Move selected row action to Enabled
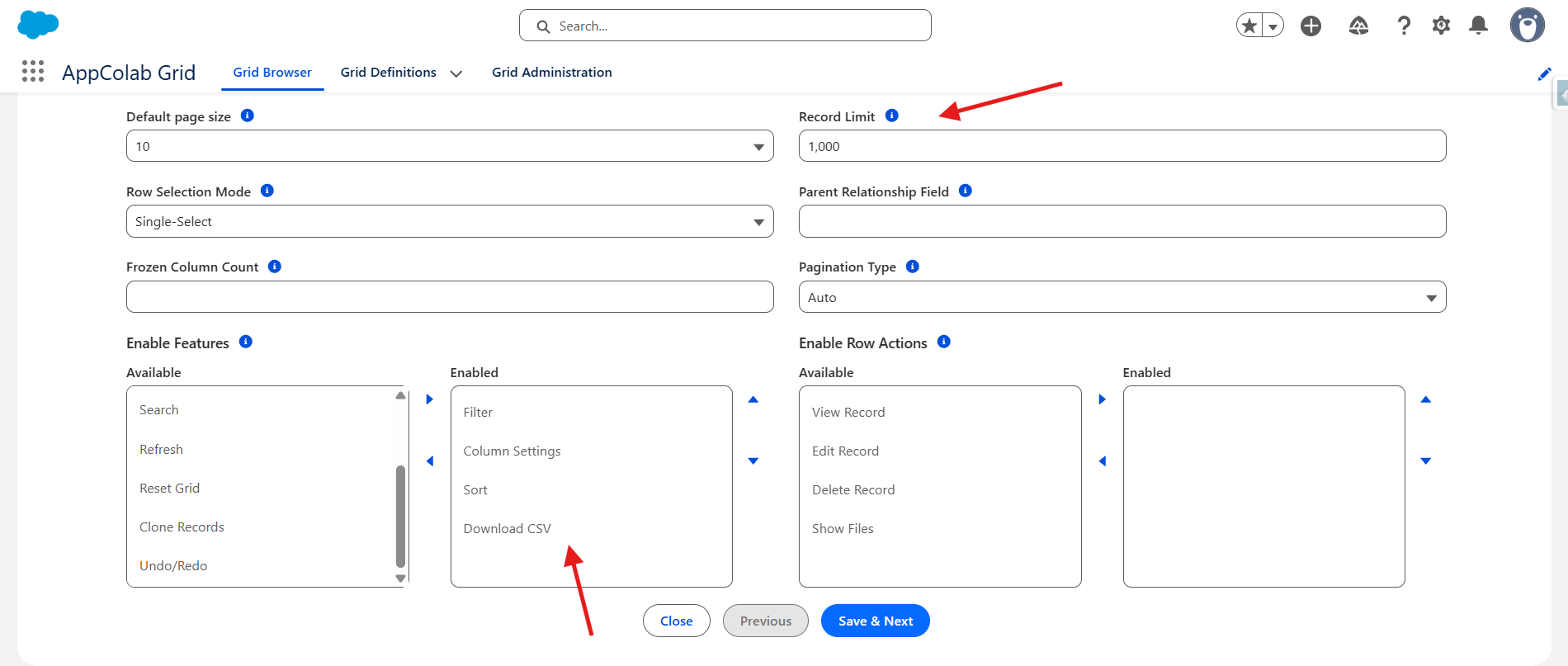 point(1102,399)
